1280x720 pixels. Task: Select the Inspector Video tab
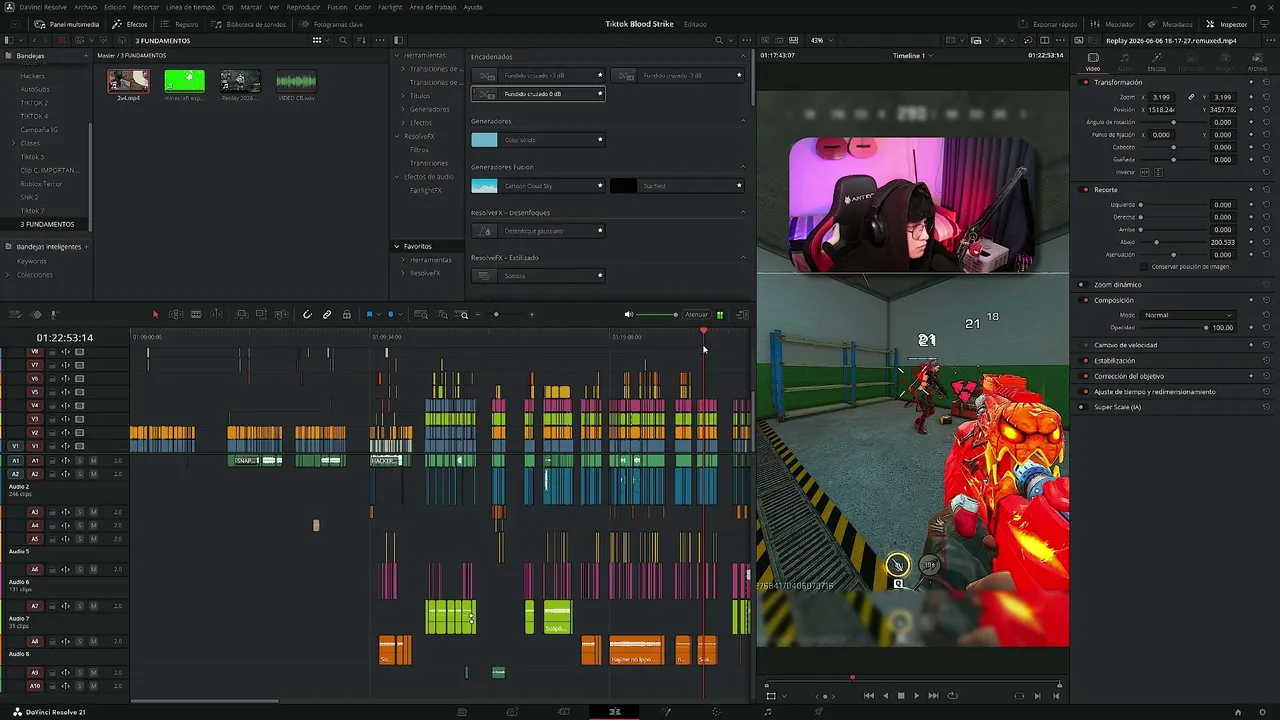pos(1093,62)
